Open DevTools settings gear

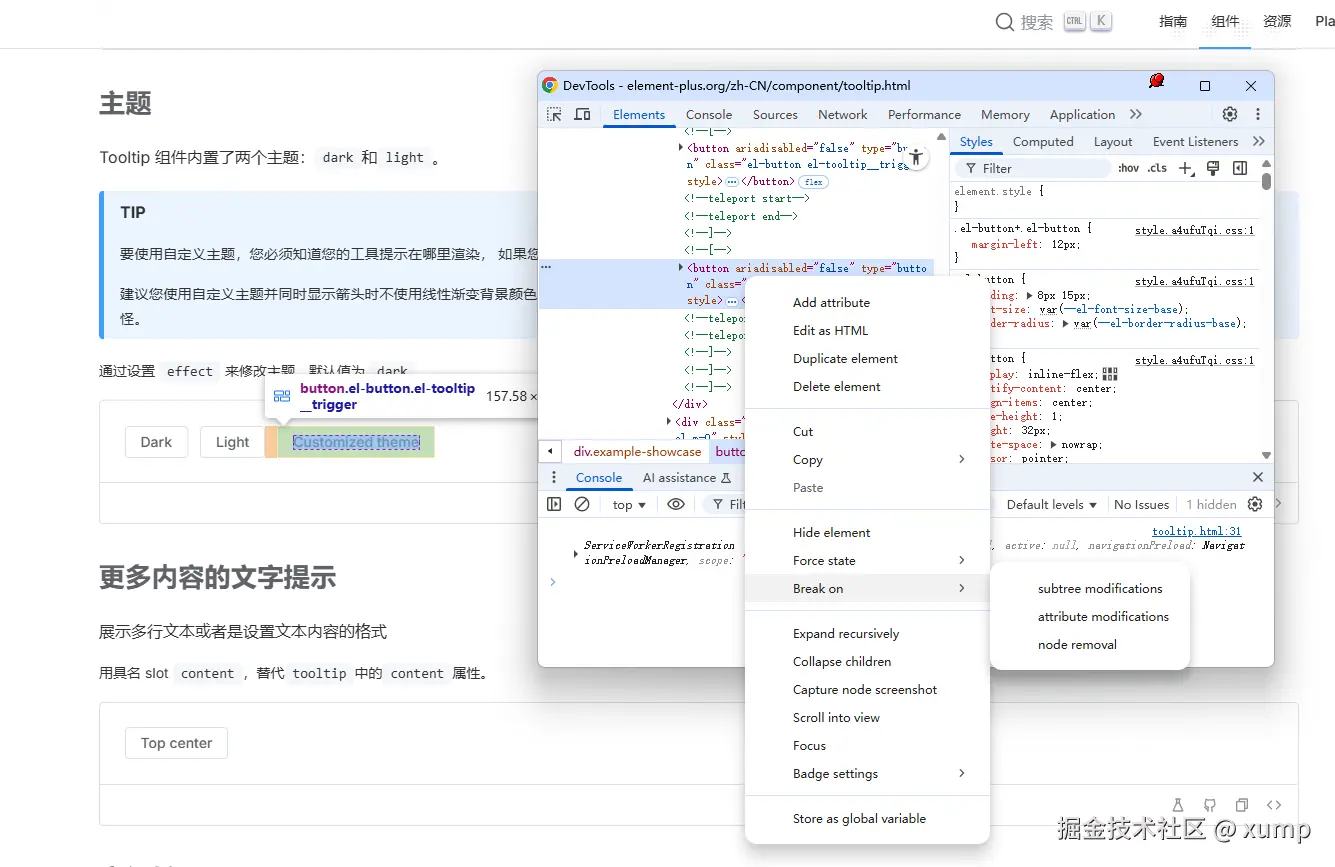(x=1230, y=114)
